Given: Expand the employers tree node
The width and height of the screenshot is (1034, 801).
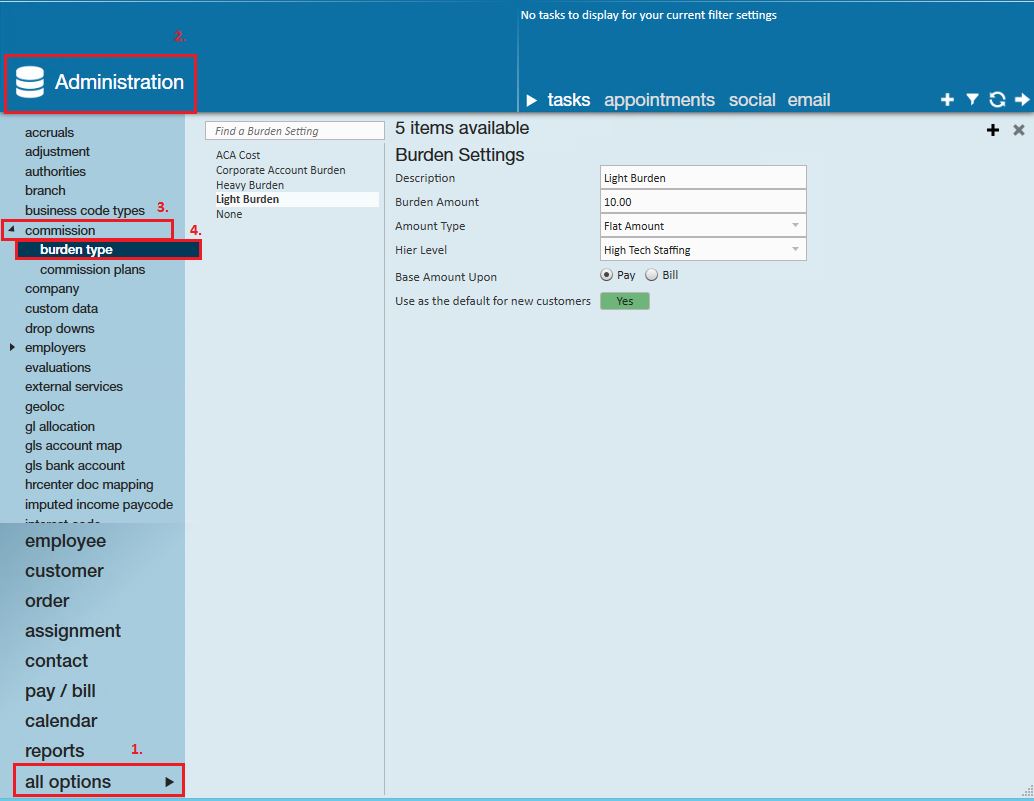Looking at the screenshot, I should (12, 347).
